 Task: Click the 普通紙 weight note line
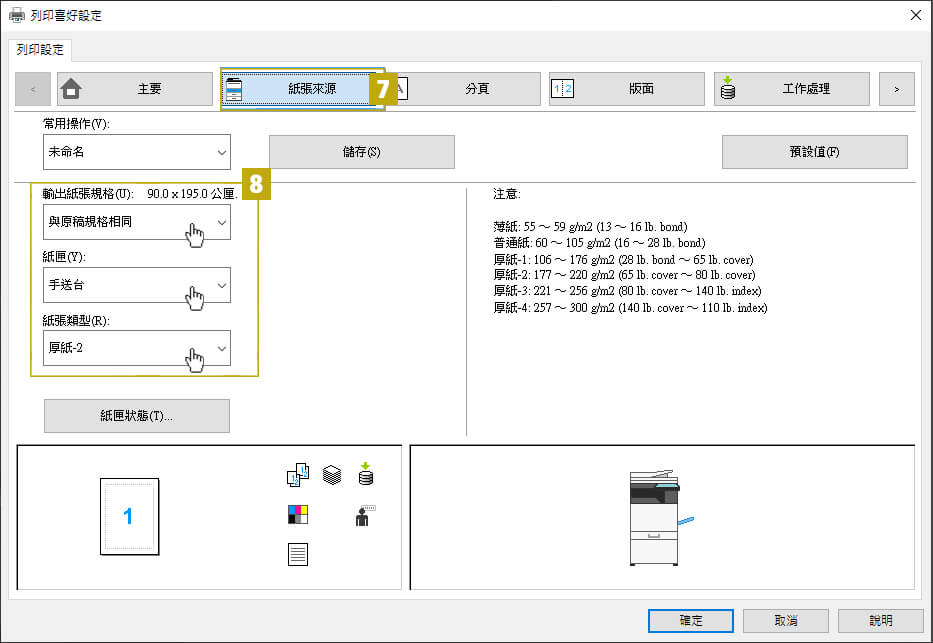click(599, 243)
